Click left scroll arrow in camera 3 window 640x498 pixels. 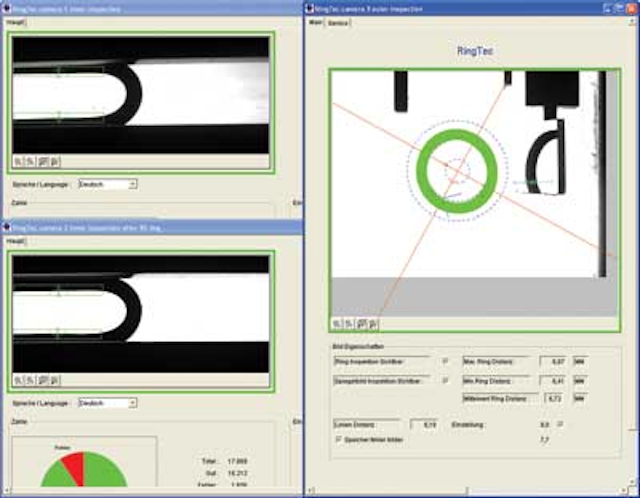(311, 490)
